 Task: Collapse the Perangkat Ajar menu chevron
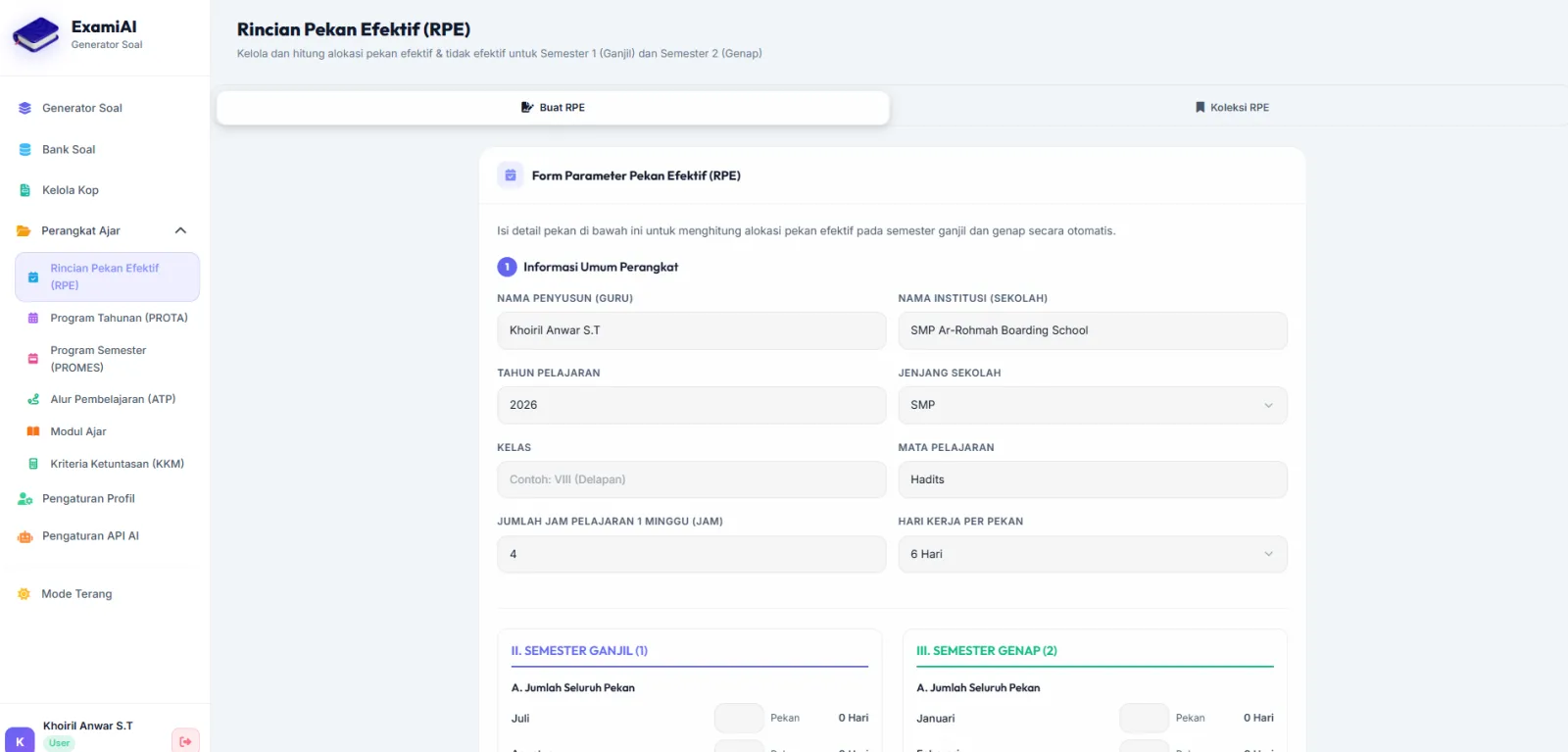click(180, 230)
